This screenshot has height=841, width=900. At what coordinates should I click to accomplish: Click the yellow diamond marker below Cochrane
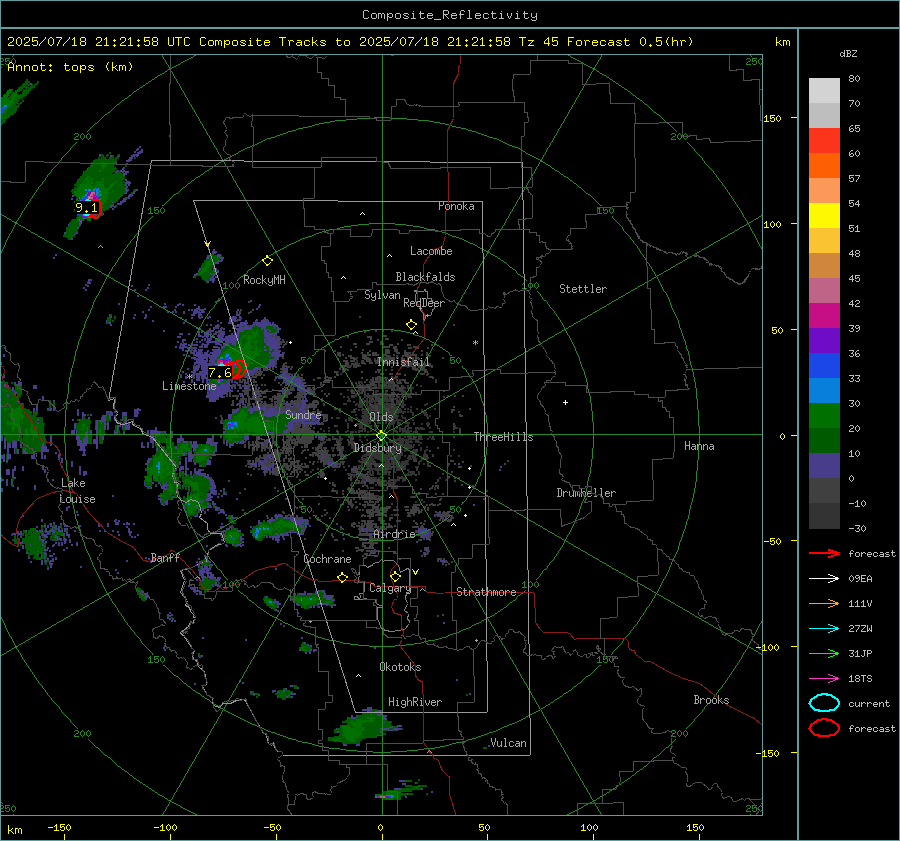point(342,577)
